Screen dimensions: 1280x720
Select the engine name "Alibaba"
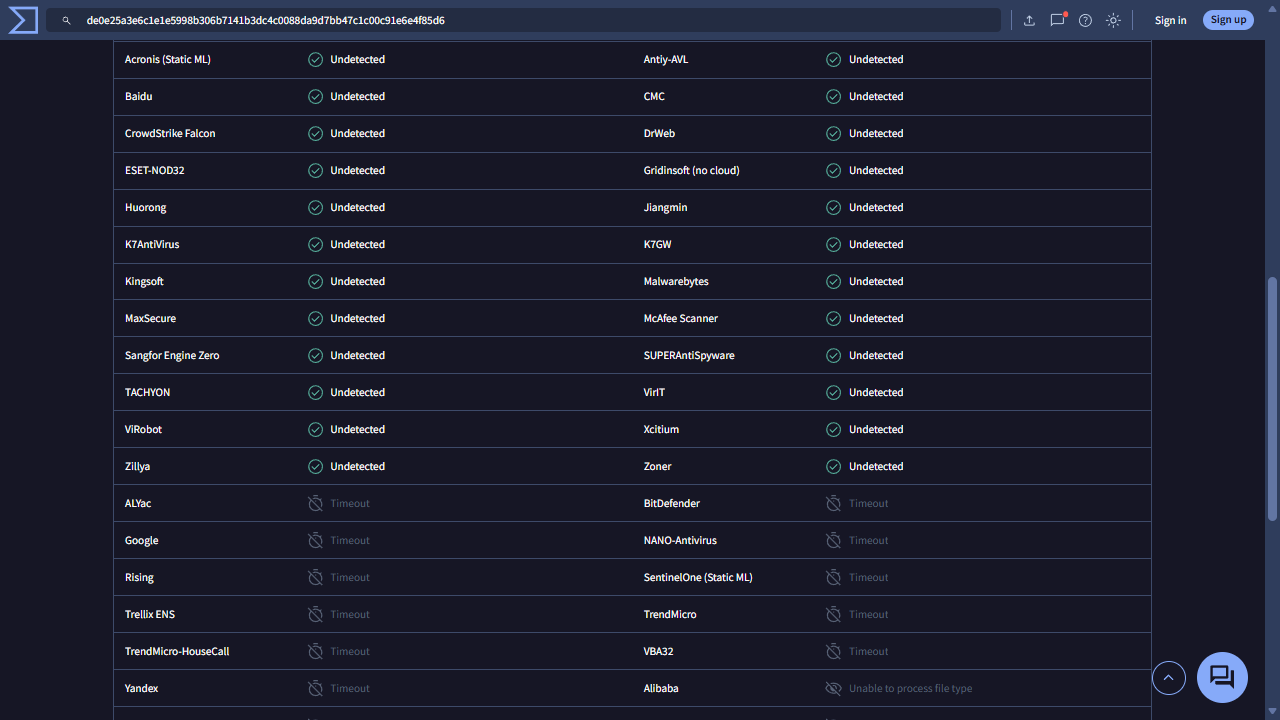(x=661, y=689)
